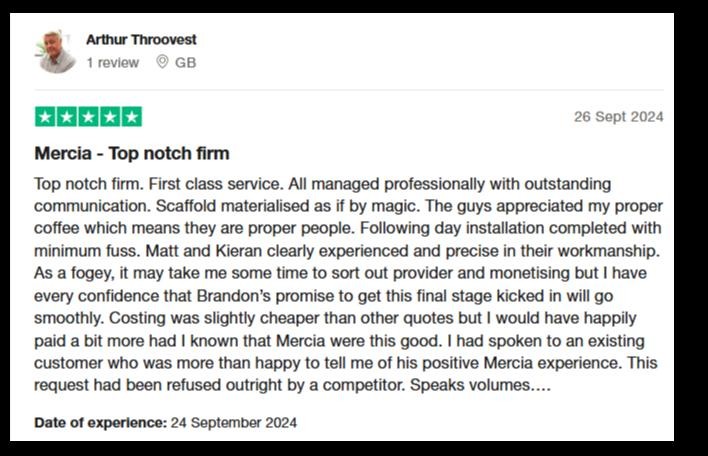Click the third green rating star

coord(88,117)
